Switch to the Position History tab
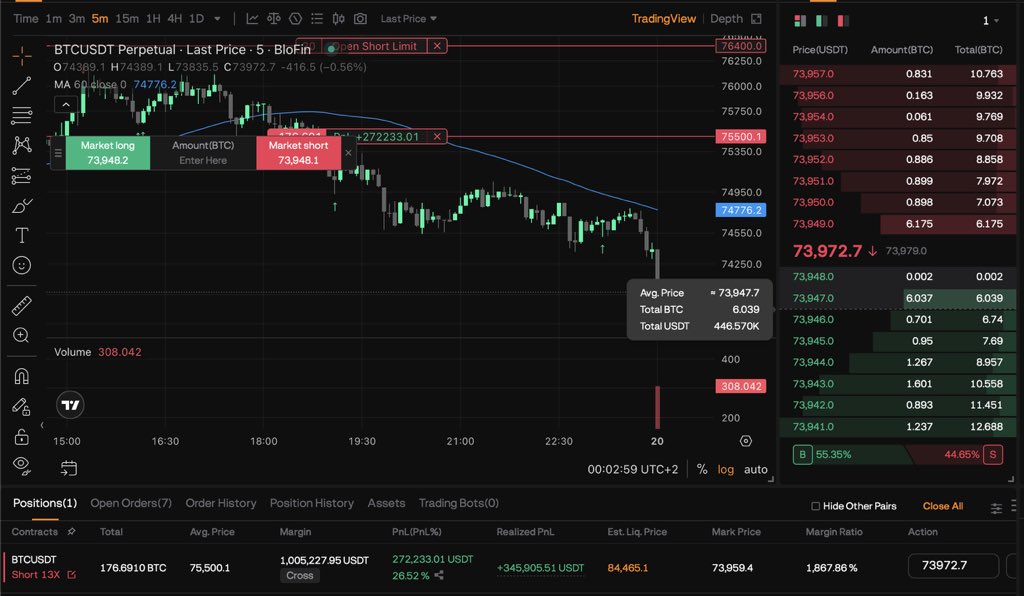The image size is (1024, 596). point(312,503)
